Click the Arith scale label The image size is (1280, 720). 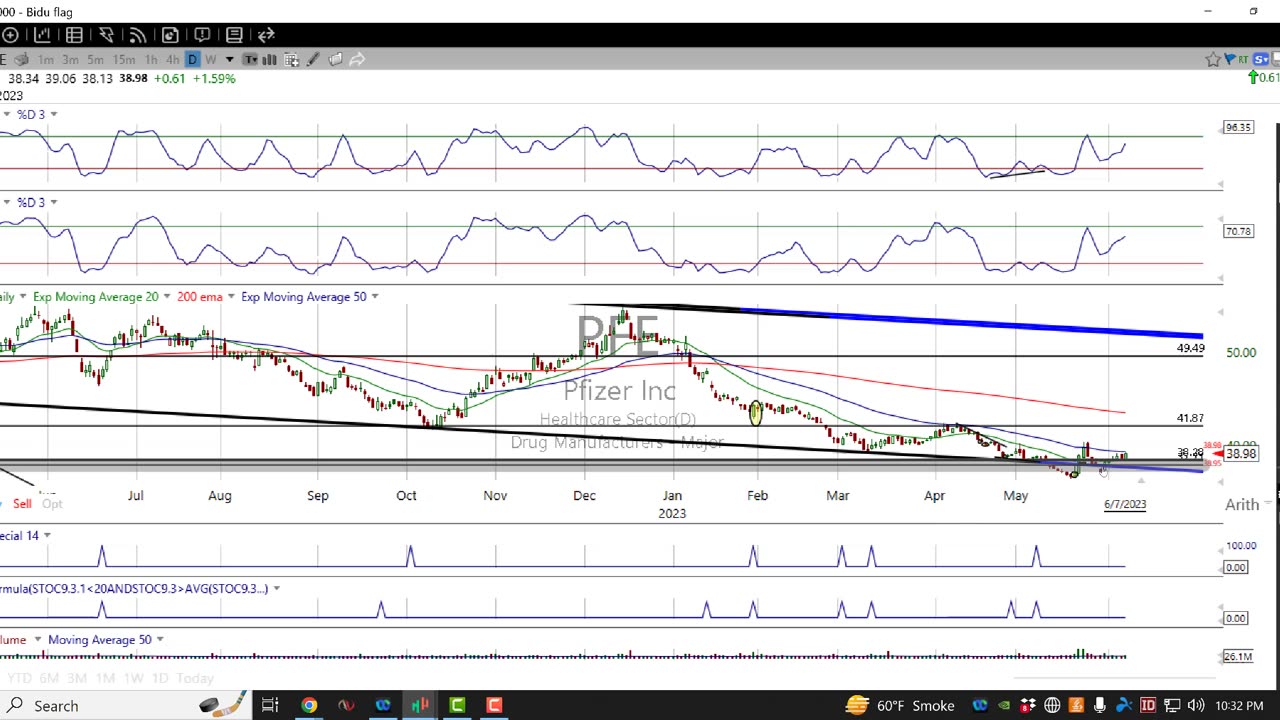tap(1242, 505)
